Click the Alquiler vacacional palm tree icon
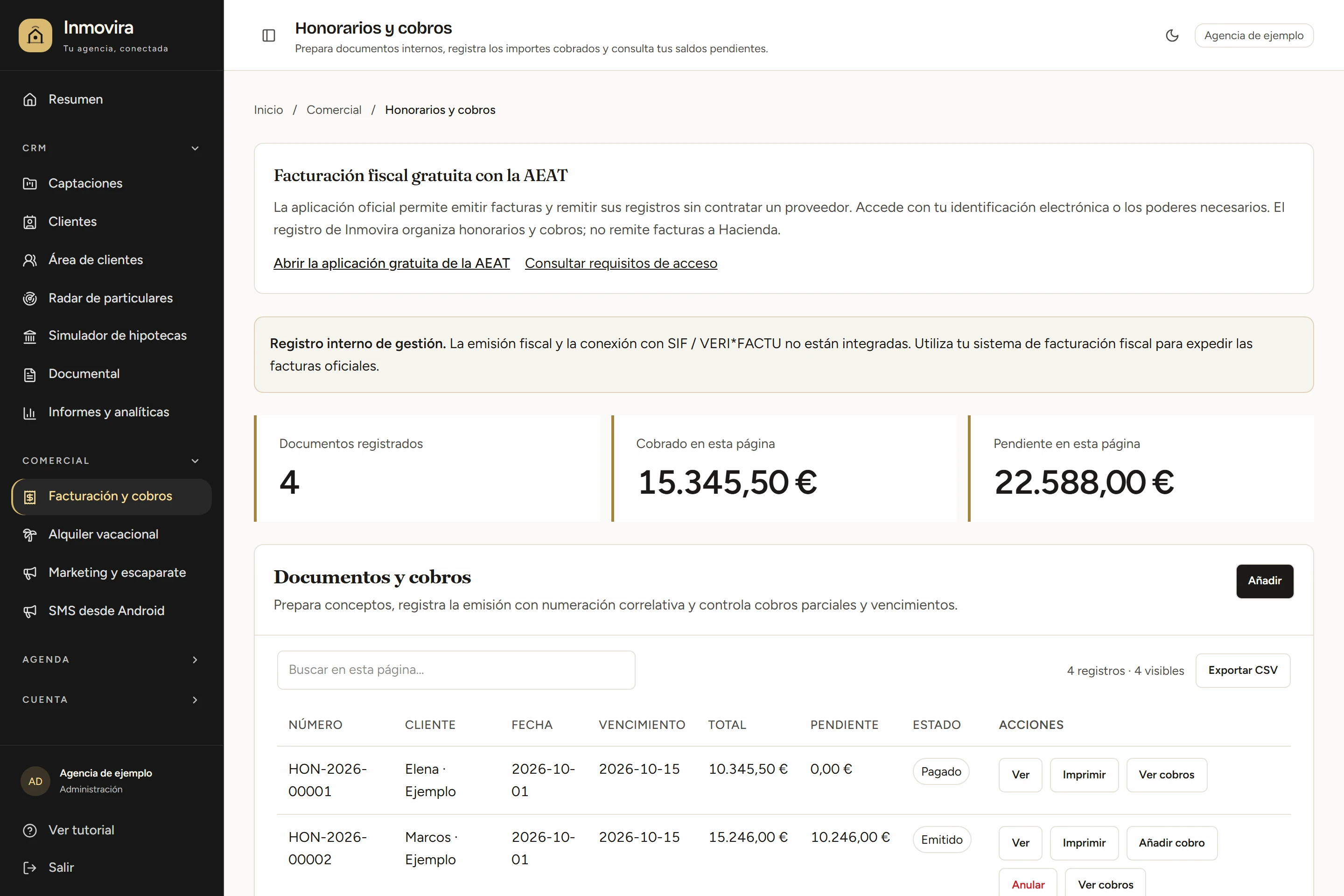The image size is (1344, 896). pos(30,535)
